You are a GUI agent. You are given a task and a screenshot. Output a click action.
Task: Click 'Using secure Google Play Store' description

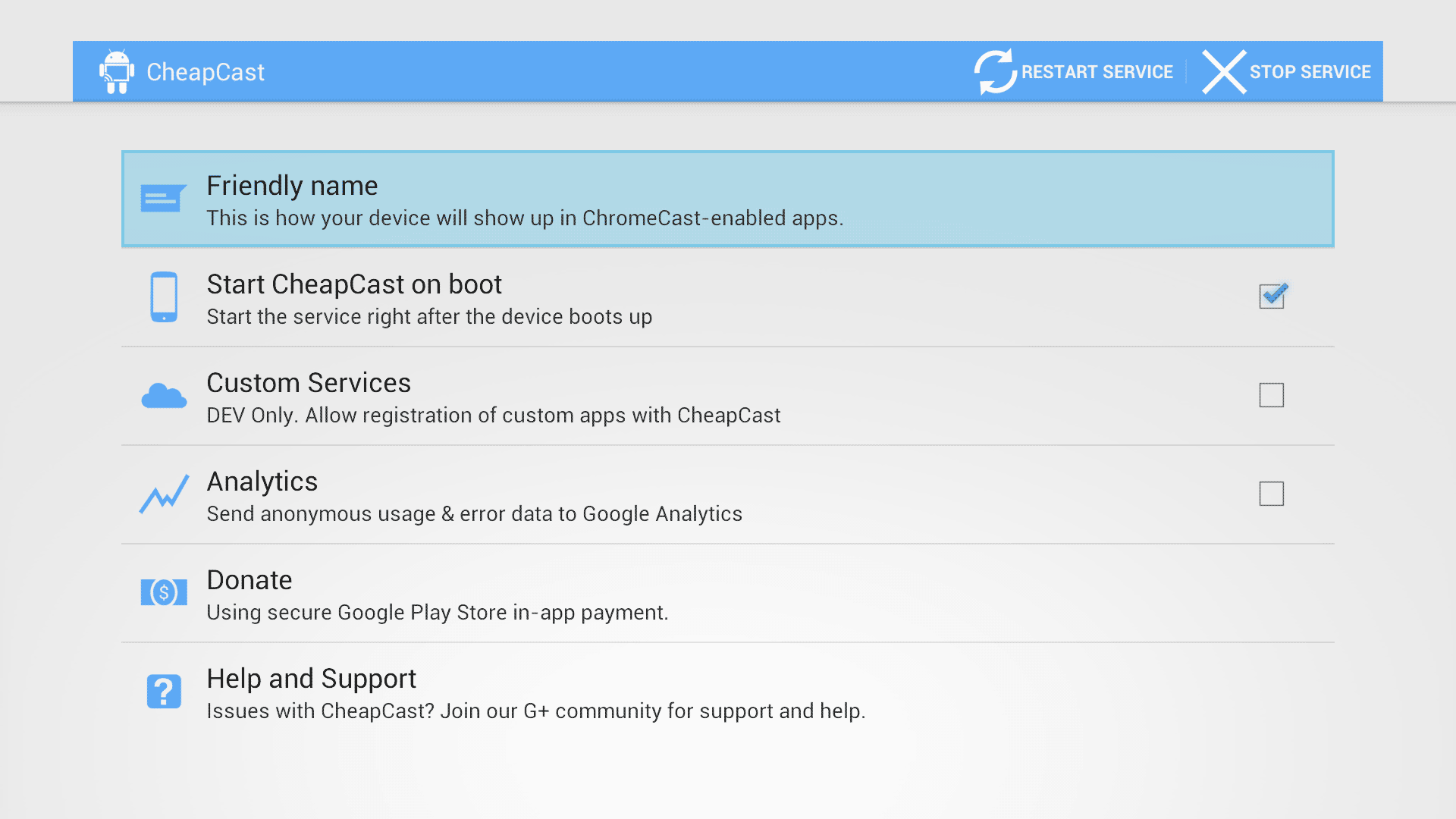click(x=438, y=613)
